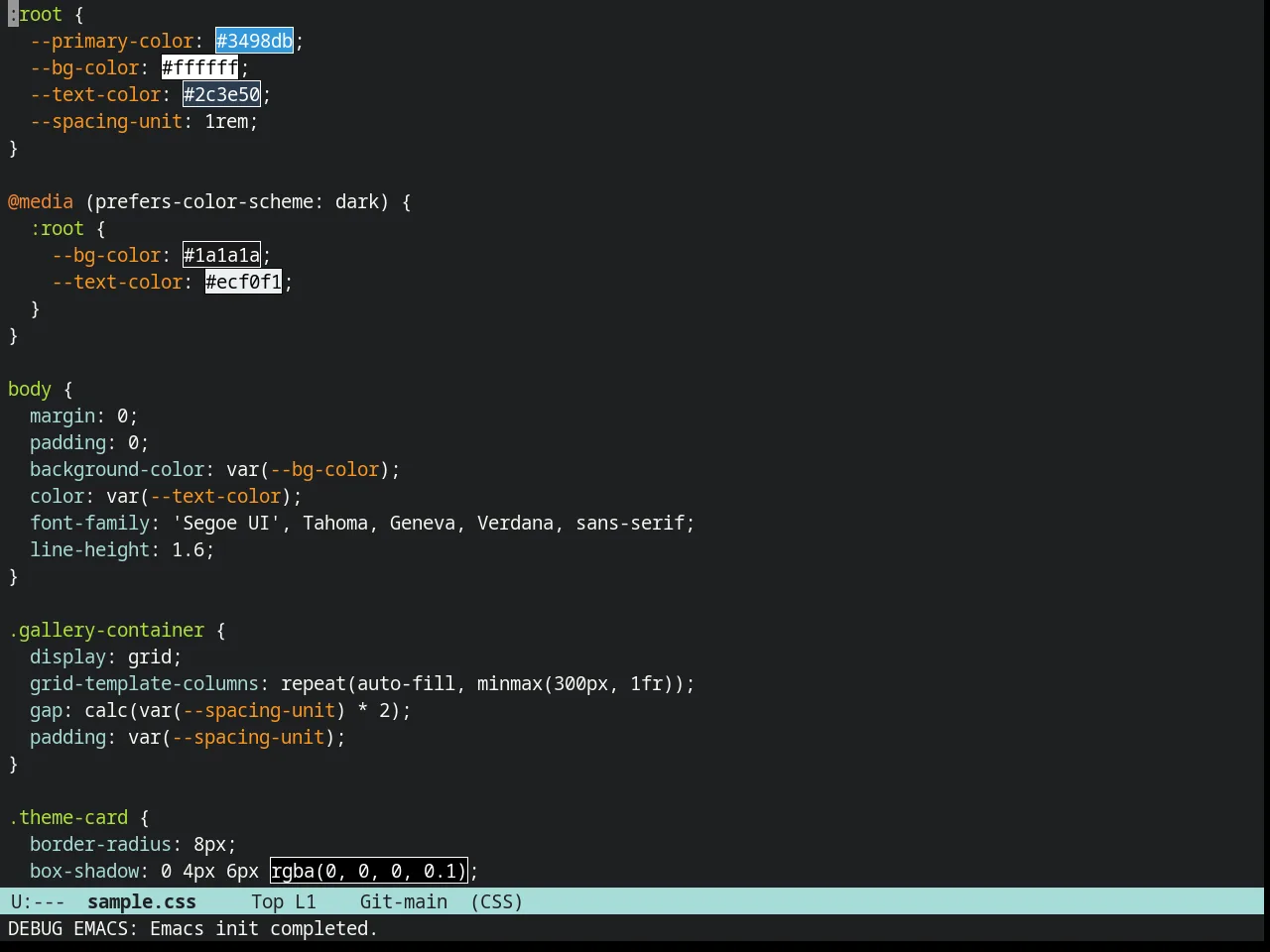Image resolution: width=1270 pixels, height=952 pixels.
Task: Click the .gallery-container selector
Action: click(106, 630)
